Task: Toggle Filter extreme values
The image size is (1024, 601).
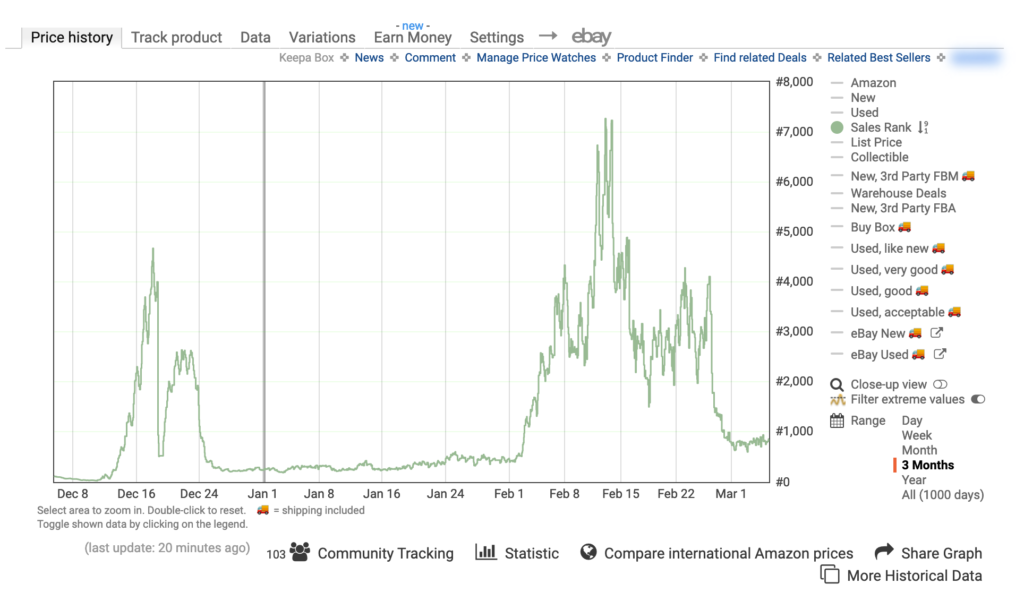Action: [977, 399]
